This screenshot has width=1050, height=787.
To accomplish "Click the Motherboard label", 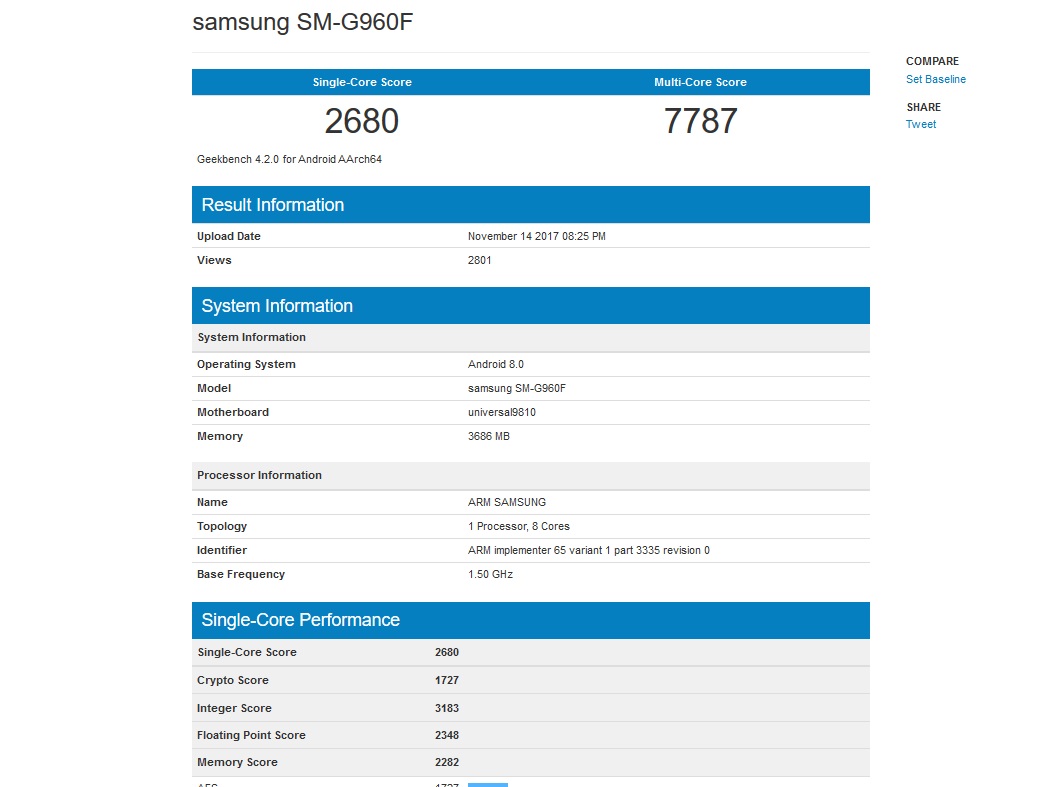I will point(233,413).
